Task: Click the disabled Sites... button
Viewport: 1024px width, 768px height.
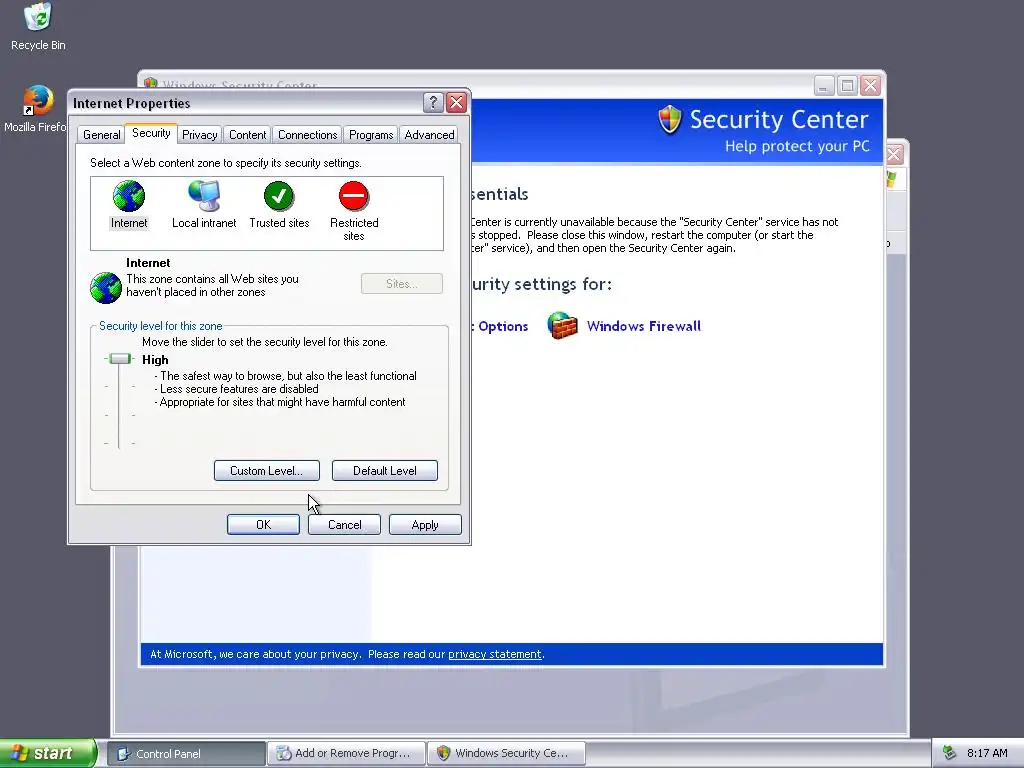Action: click(402, 283)
